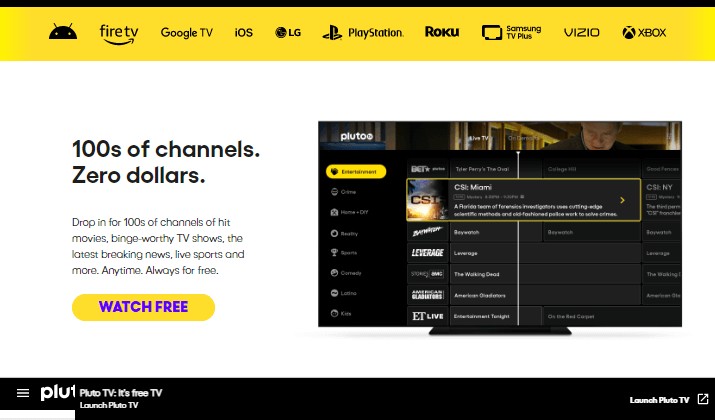715x420 pixels.
Task: Choose the Reality category
Action: click(x=344, y=233)
